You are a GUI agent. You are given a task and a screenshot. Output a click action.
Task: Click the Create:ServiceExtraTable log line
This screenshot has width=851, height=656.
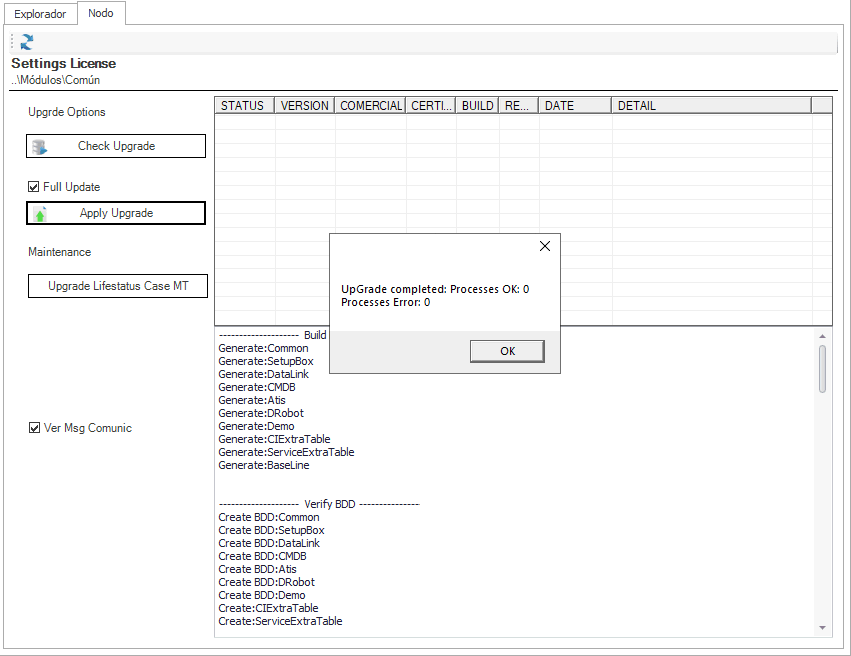281,622
